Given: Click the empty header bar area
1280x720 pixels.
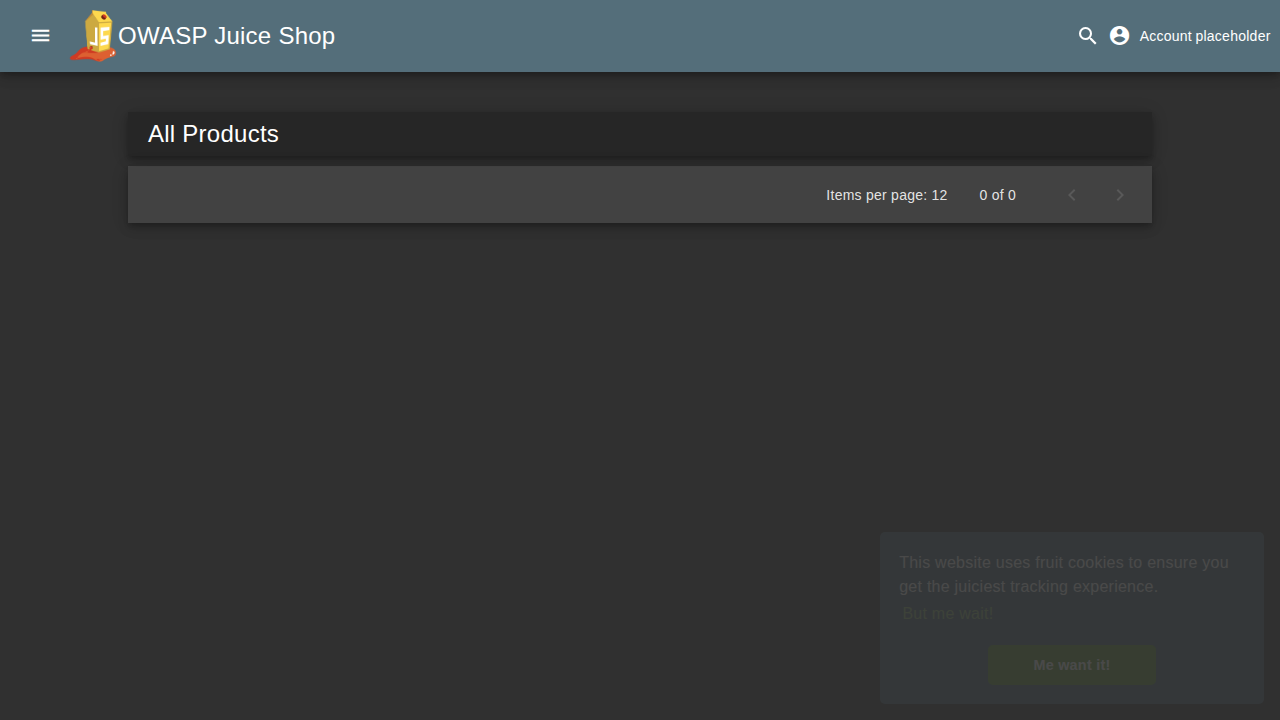Looking at the screenshot, I should click(700, 36).
